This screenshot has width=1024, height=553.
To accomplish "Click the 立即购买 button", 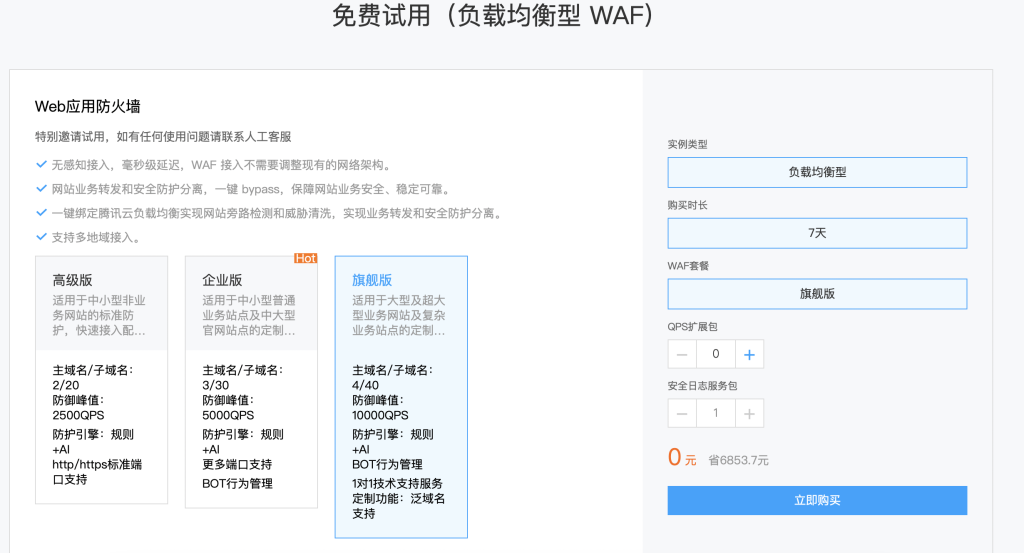I will (817, 500).
